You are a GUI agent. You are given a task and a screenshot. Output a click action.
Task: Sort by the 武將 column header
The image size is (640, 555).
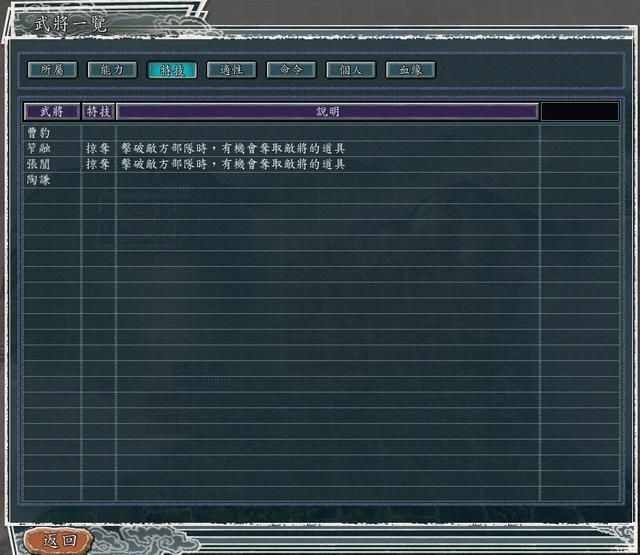[x=52, y=111]
